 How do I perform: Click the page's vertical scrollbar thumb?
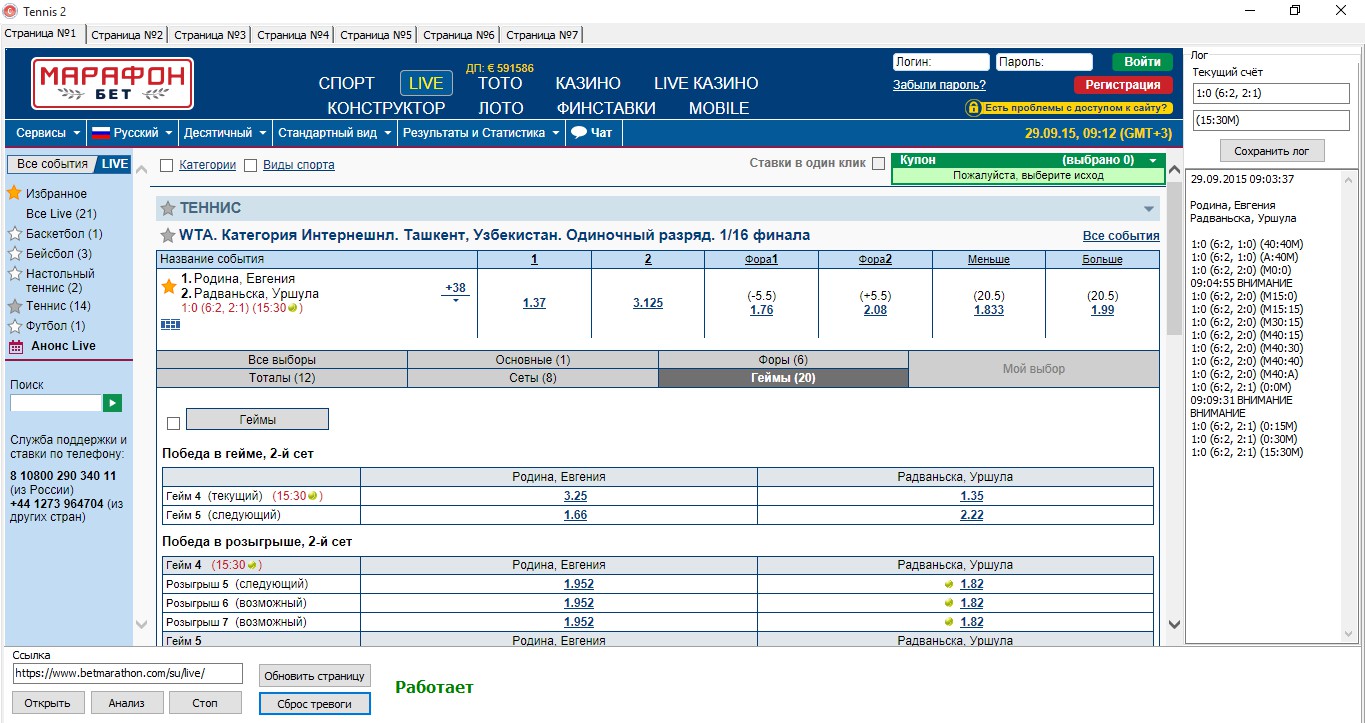1175,259
